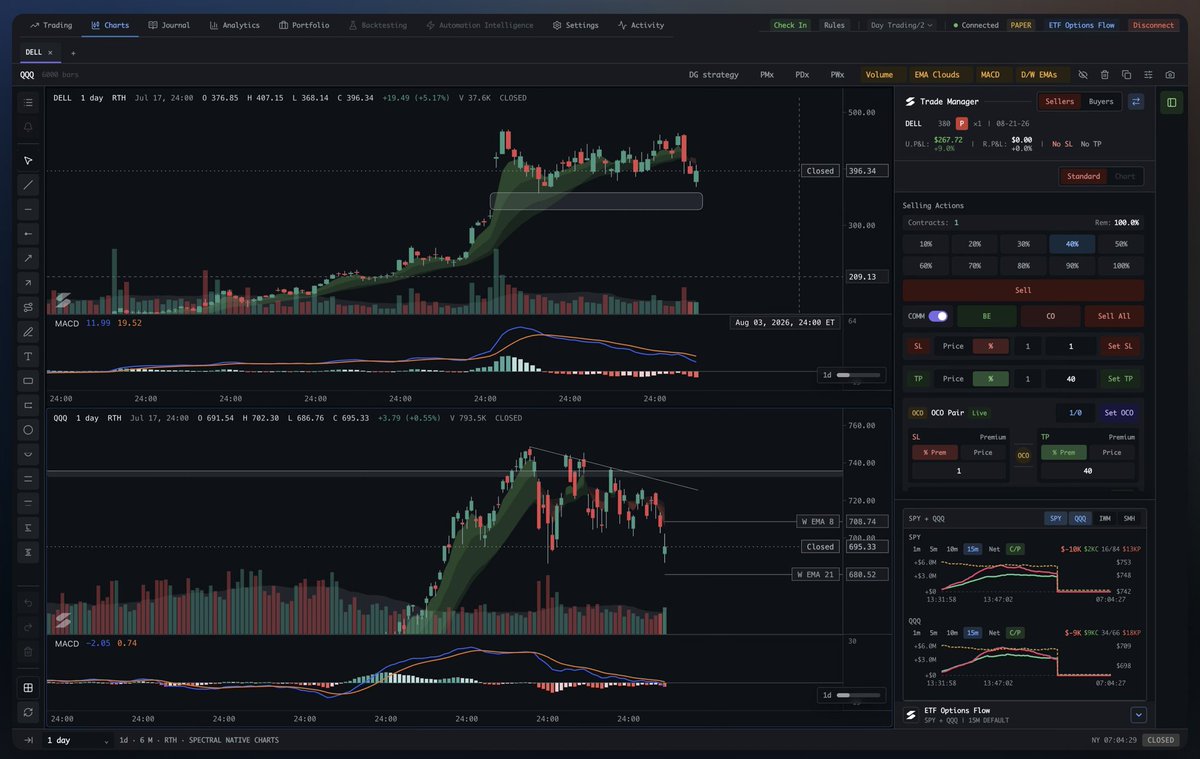The height and width of the screenshot is (759, 1200).
Task: Select 40% sell percentage
Action: 1072,244
